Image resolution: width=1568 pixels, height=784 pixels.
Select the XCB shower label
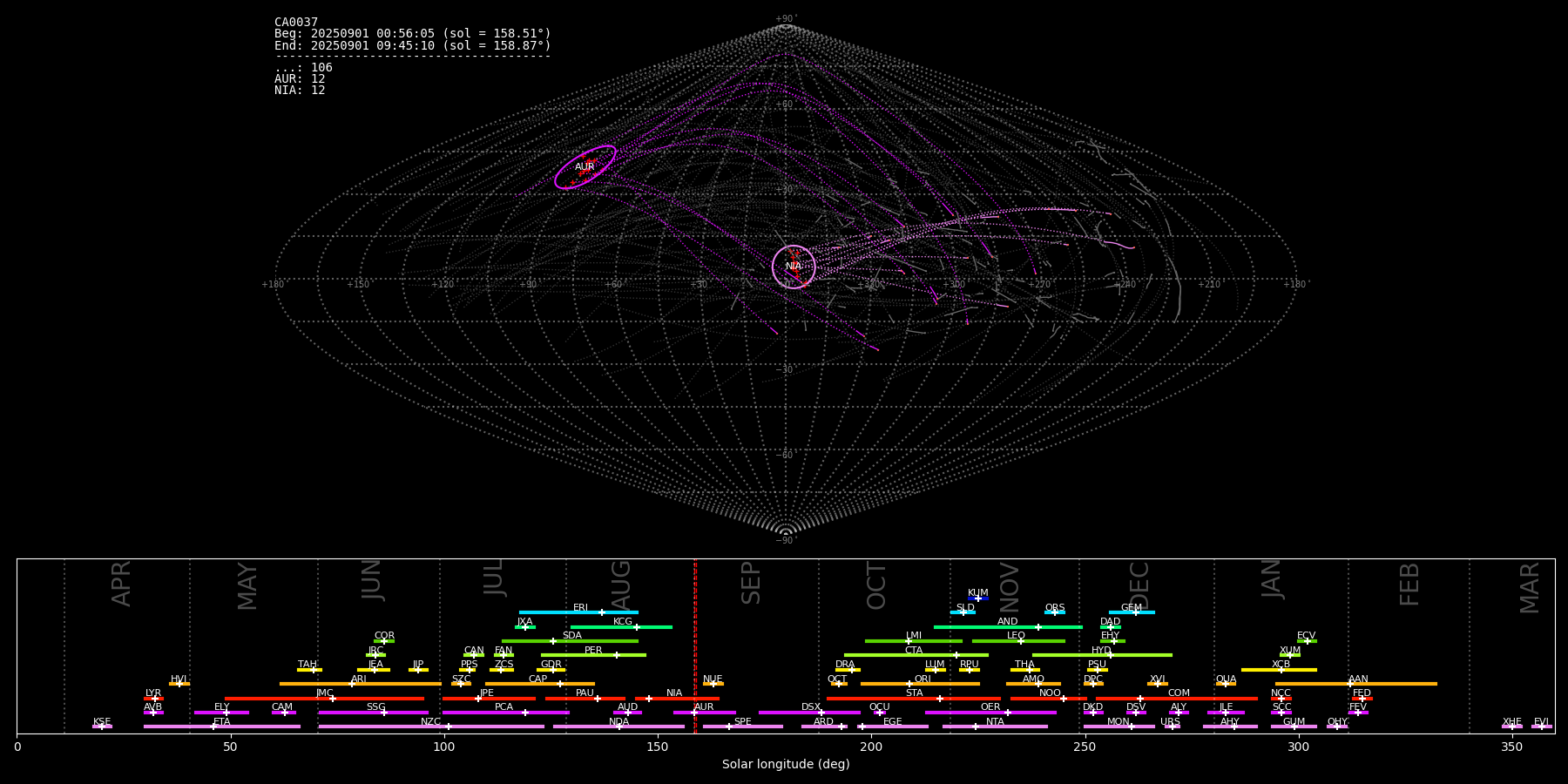point(1281,665)
